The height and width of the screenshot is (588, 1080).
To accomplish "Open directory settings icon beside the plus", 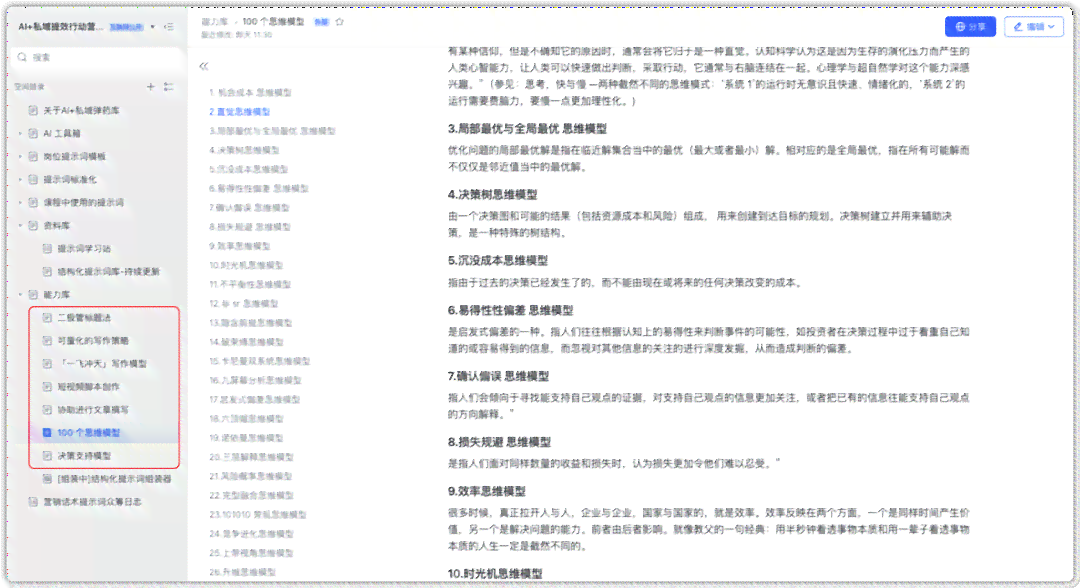I will [x=169, y=87].
